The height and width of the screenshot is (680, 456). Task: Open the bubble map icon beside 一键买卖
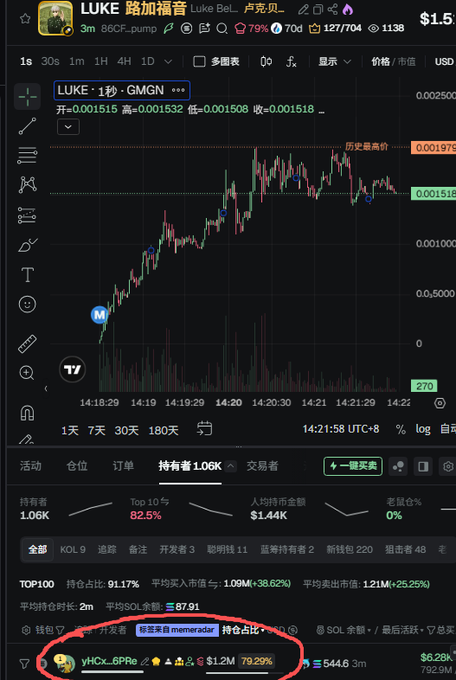398,466
